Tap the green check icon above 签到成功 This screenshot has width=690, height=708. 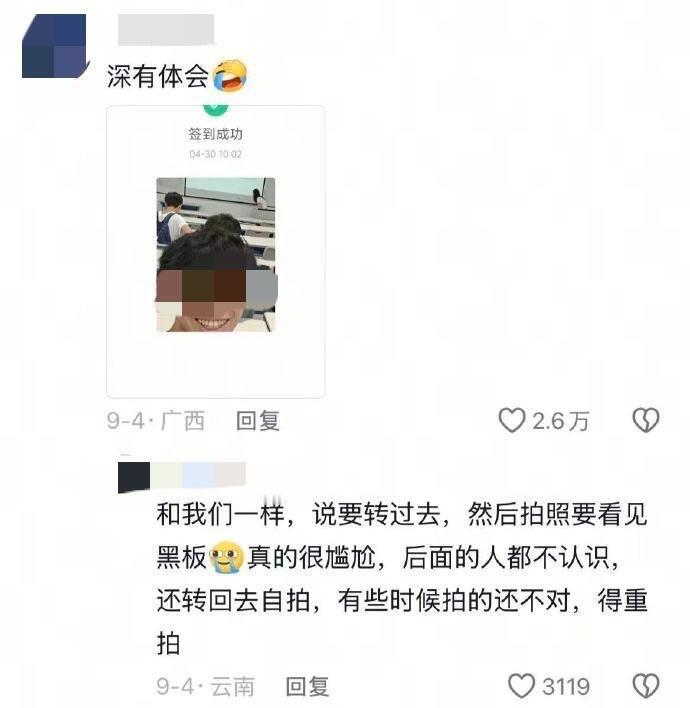point(216,110)
